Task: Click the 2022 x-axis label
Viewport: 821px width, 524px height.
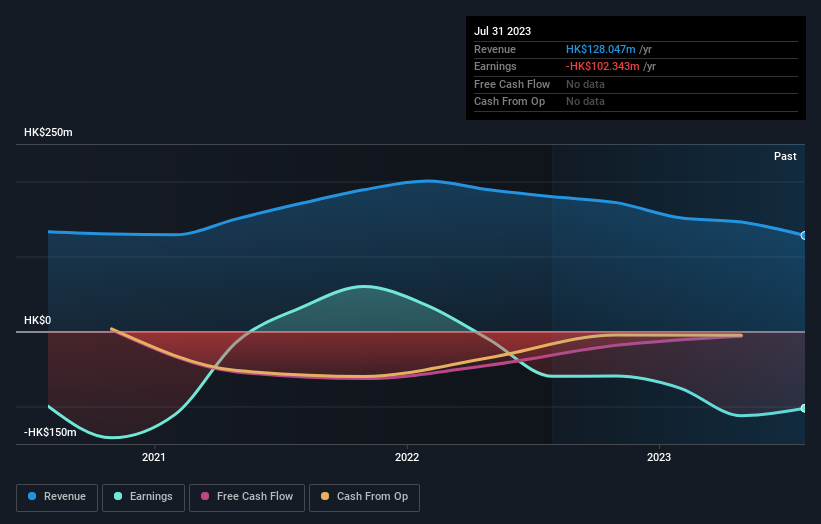Action: 407,458
